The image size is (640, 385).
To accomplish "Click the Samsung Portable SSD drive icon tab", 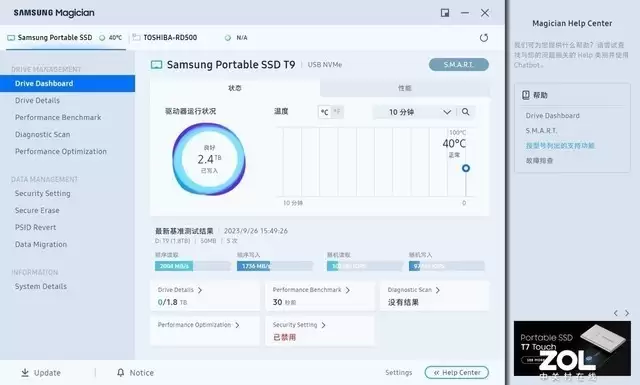I will pyautogui.click(x=11, y=38).
